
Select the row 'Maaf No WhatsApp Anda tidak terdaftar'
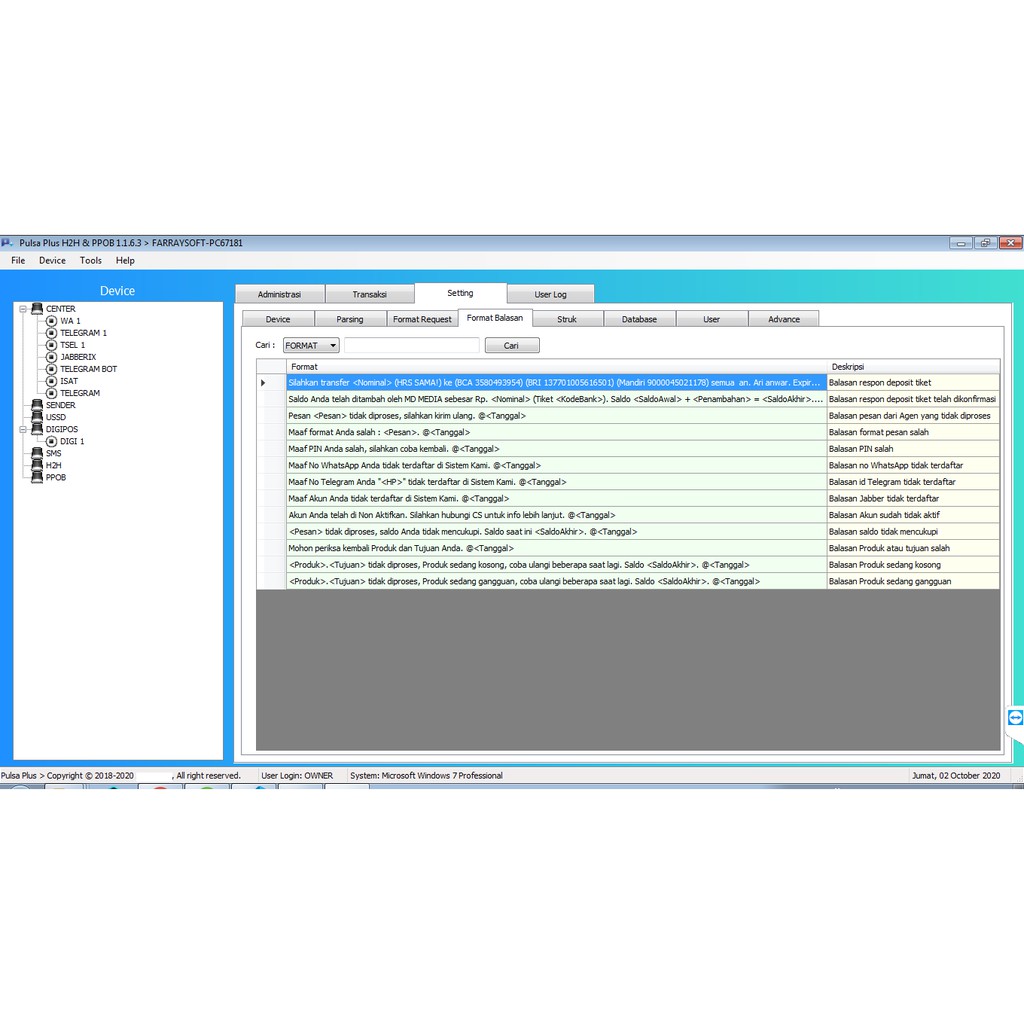556,465
